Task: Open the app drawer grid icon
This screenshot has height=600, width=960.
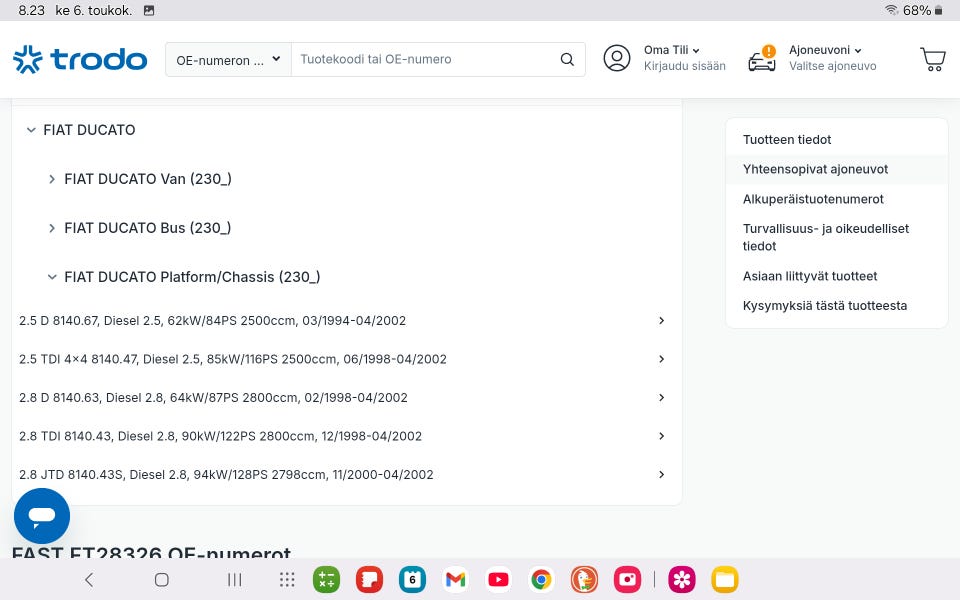Action: click(x=287, y=579)
